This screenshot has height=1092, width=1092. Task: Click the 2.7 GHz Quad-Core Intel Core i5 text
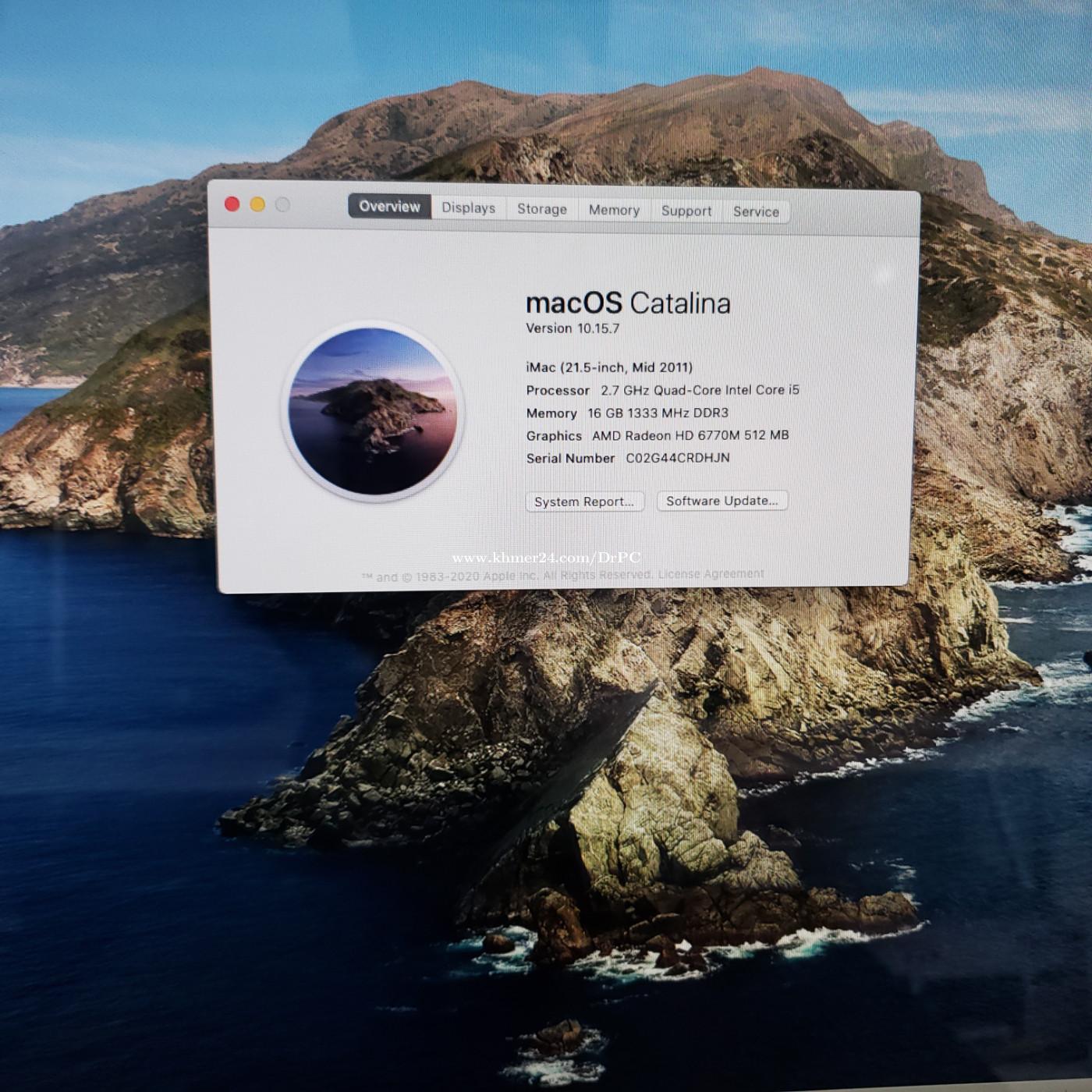700,390
